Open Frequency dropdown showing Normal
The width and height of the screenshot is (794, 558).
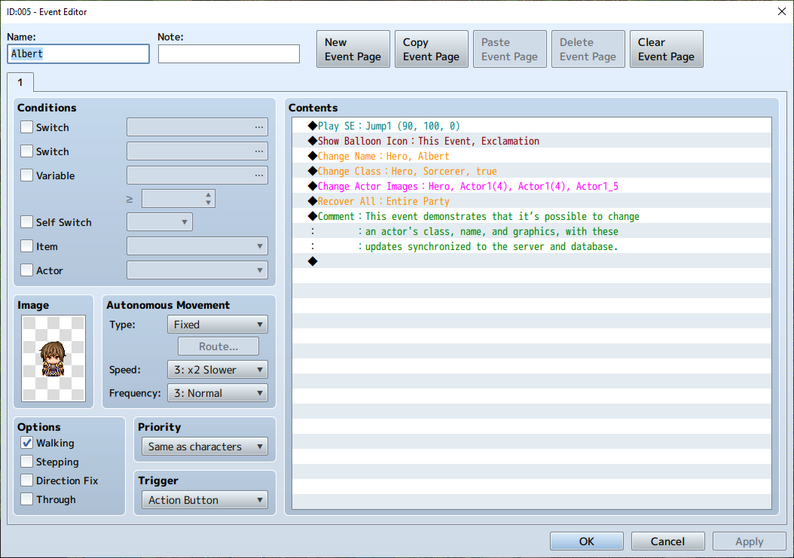click(217, 393)
